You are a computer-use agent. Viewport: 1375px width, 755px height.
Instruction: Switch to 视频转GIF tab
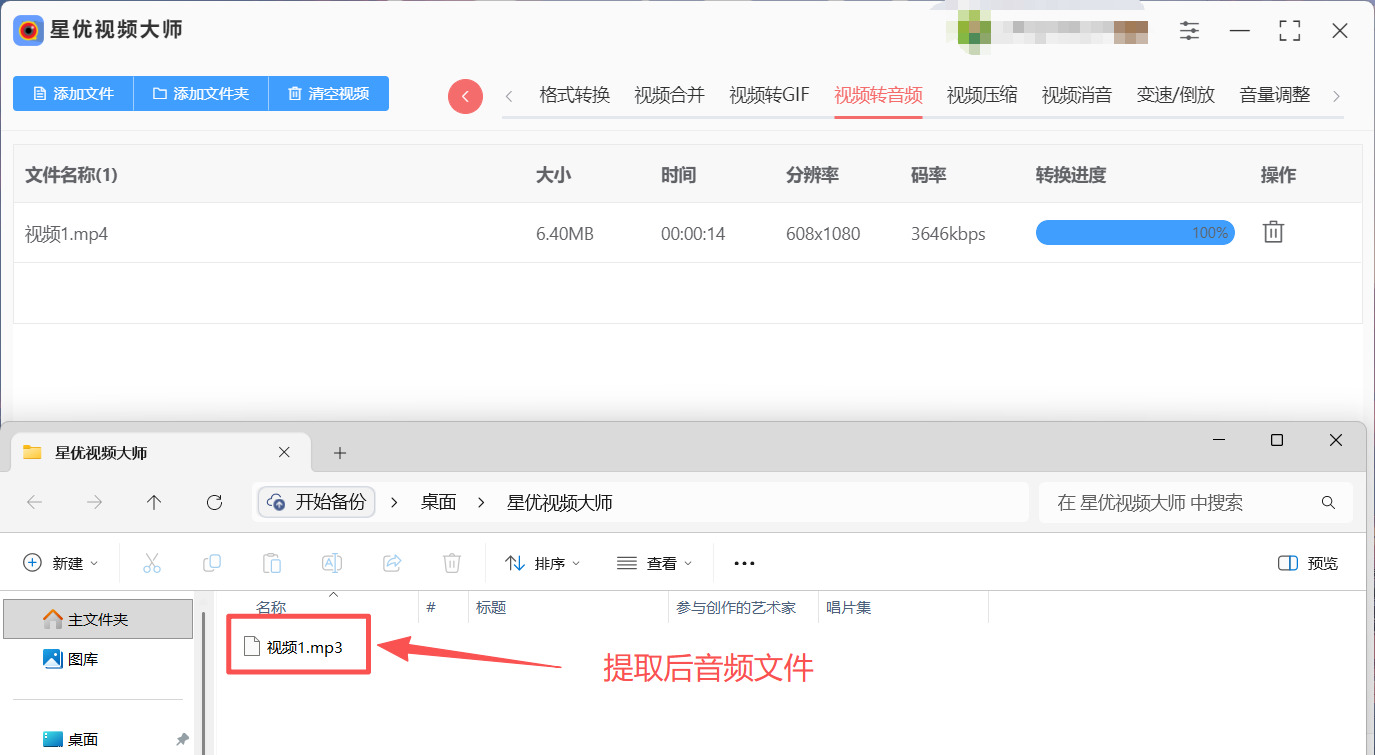(x=770, y=95)
